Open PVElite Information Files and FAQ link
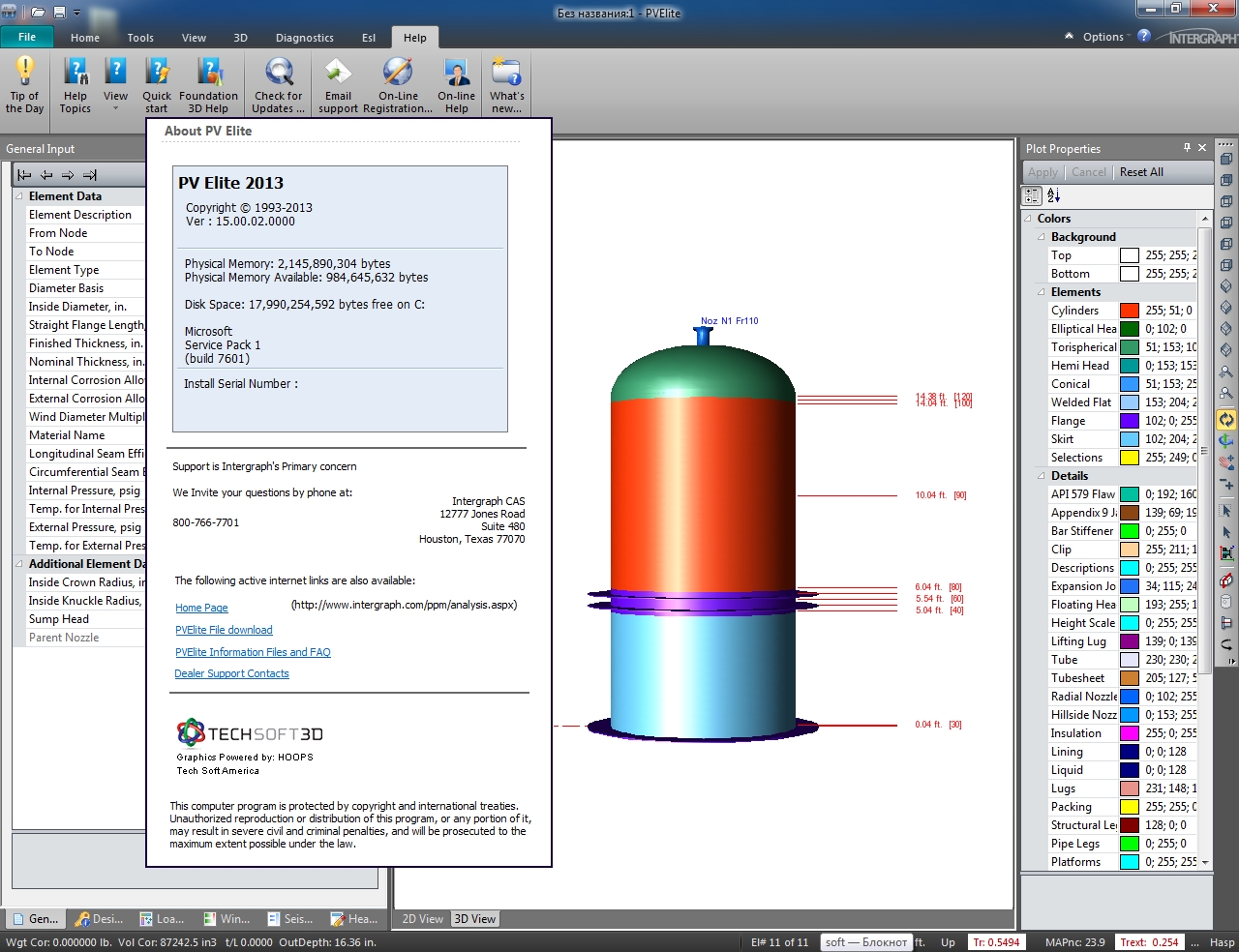 (x=253, y=652)
